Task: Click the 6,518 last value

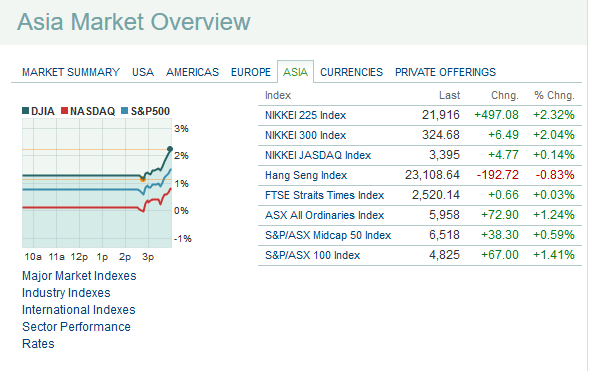Action: pos(444,235)
